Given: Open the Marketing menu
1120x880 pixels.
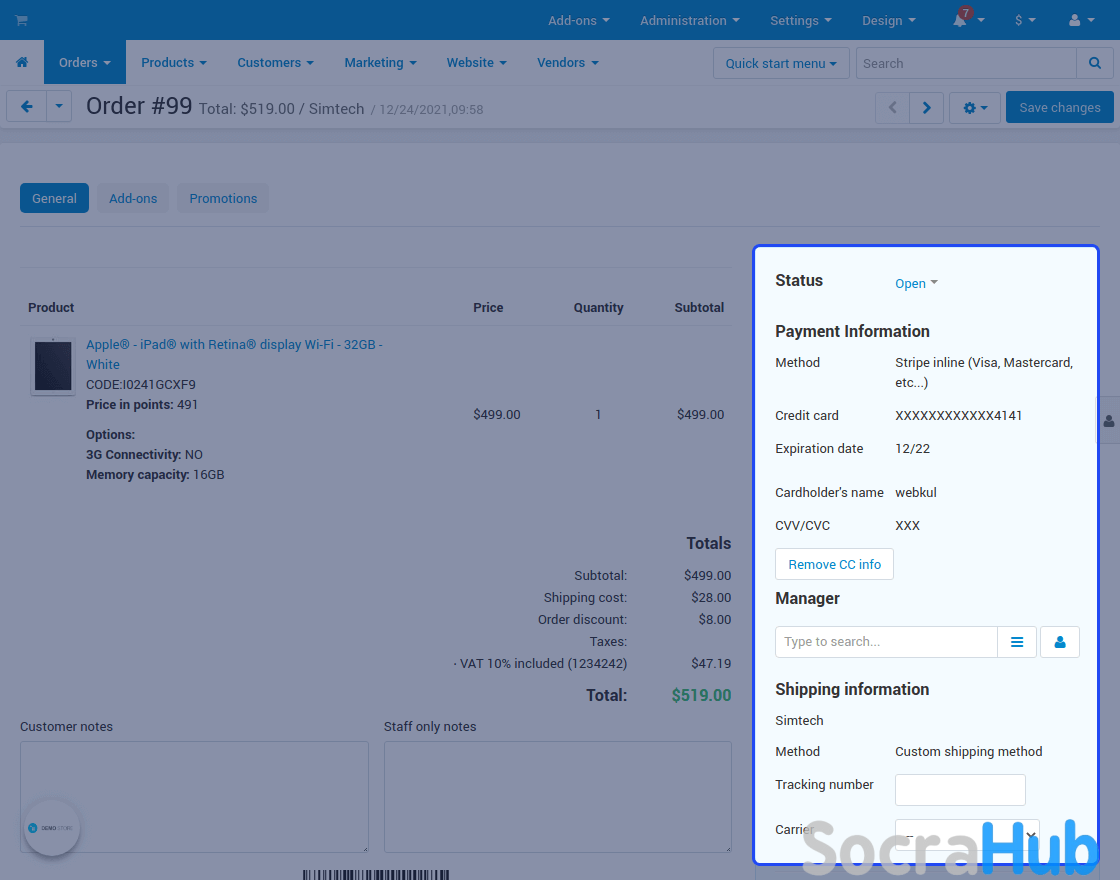Looking at the screenshot, I should point(380,62).
